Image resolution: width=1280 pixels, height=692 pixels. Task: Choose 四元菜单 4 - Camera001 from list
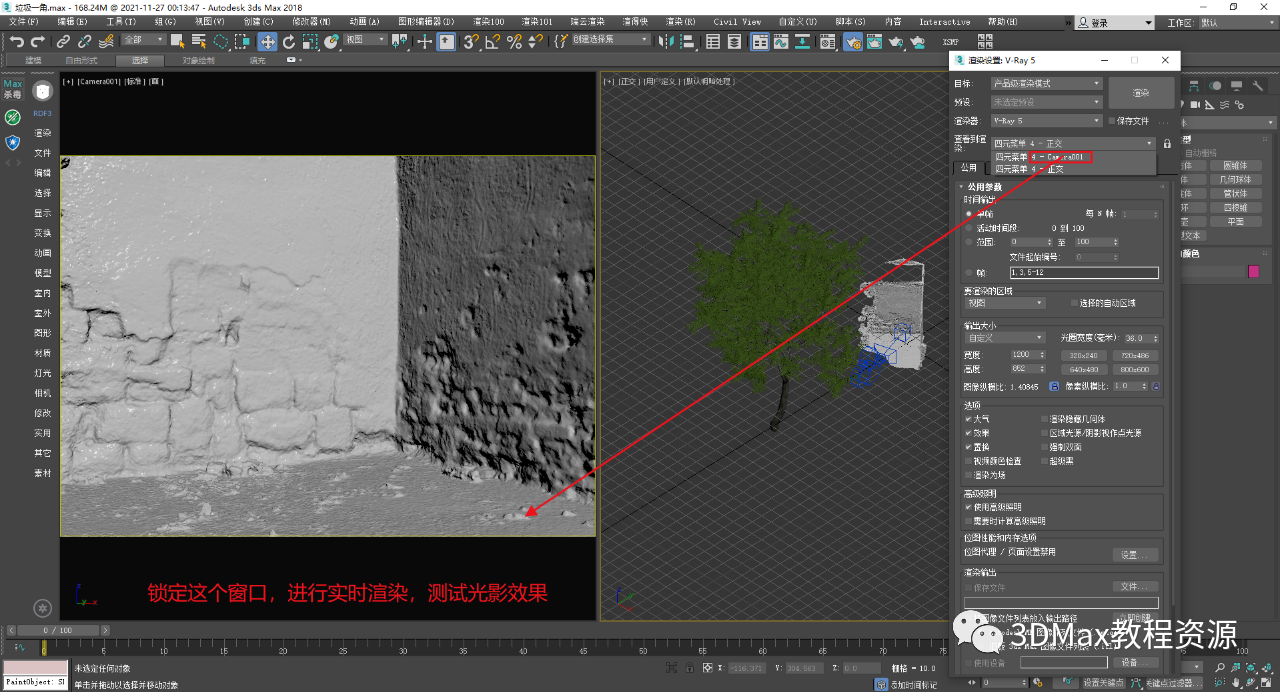[x=1041, y=157]
